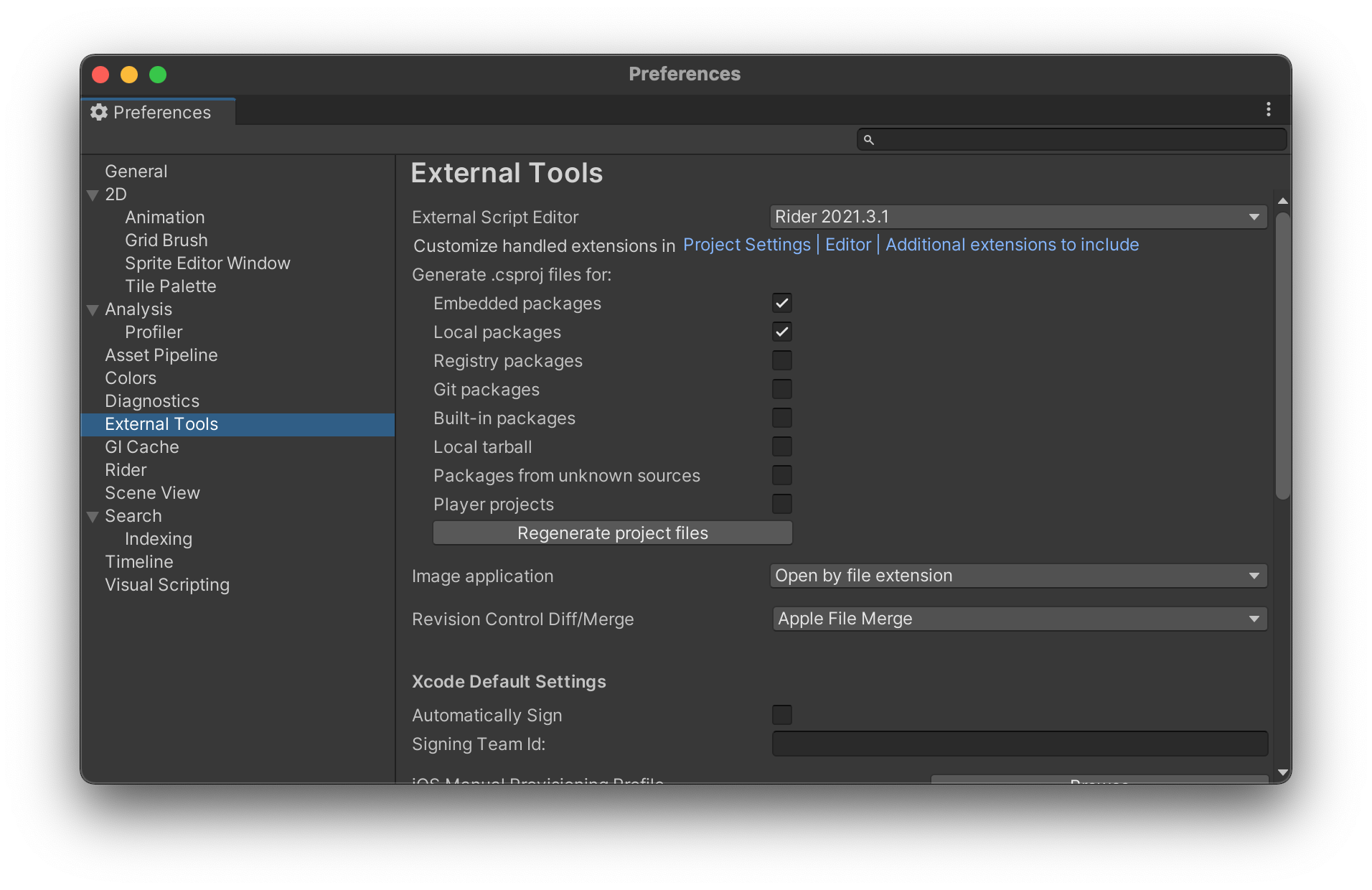Open the three-dot window options menu

pyautogui.click(x=1268, y=109)
